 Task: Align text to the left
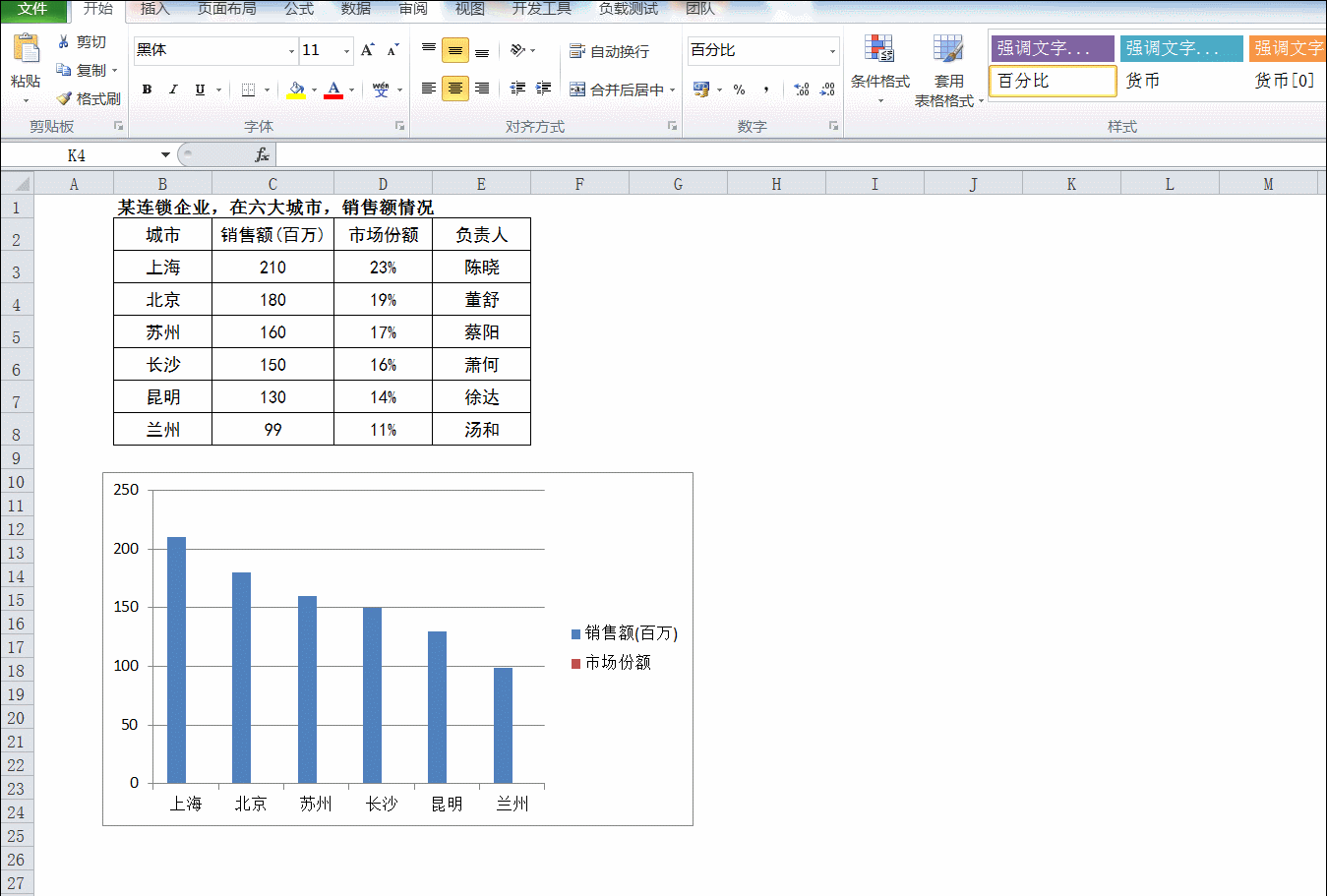[429, 89]
